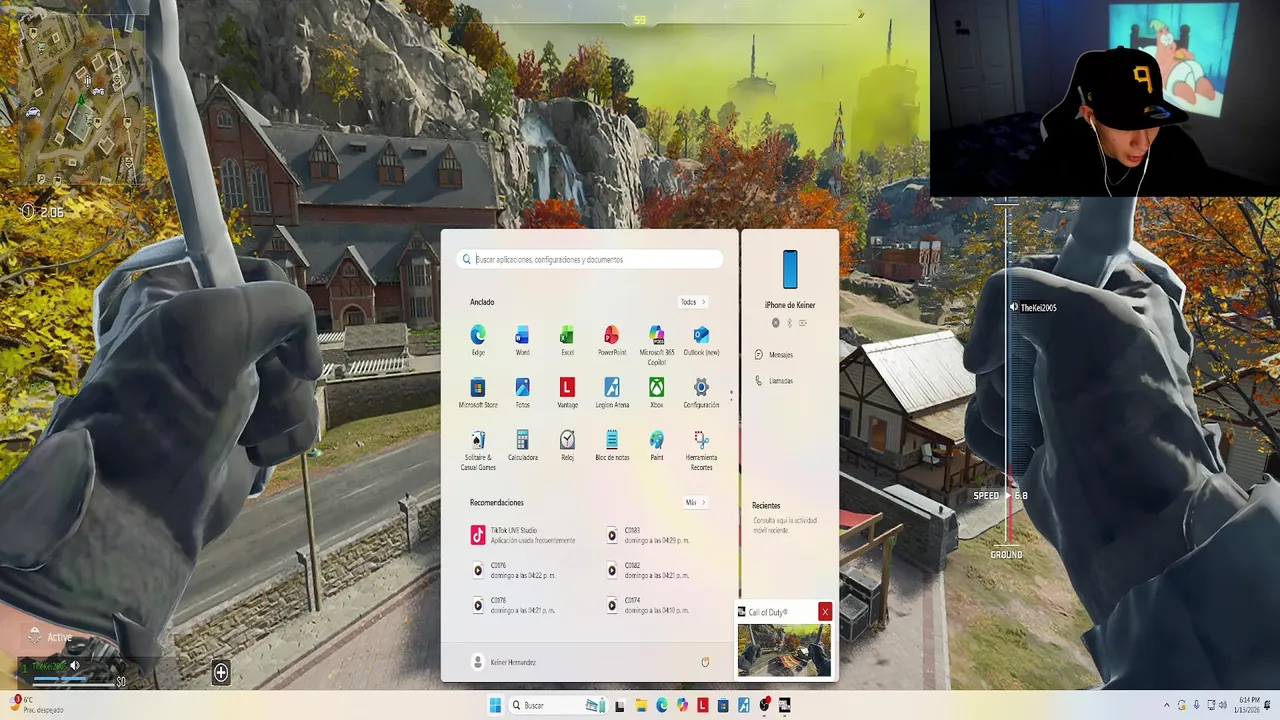Click the do-not-disturb icon under iPhone de Keiner
The image size is (1280, 720).
click(x=775, y=323)
